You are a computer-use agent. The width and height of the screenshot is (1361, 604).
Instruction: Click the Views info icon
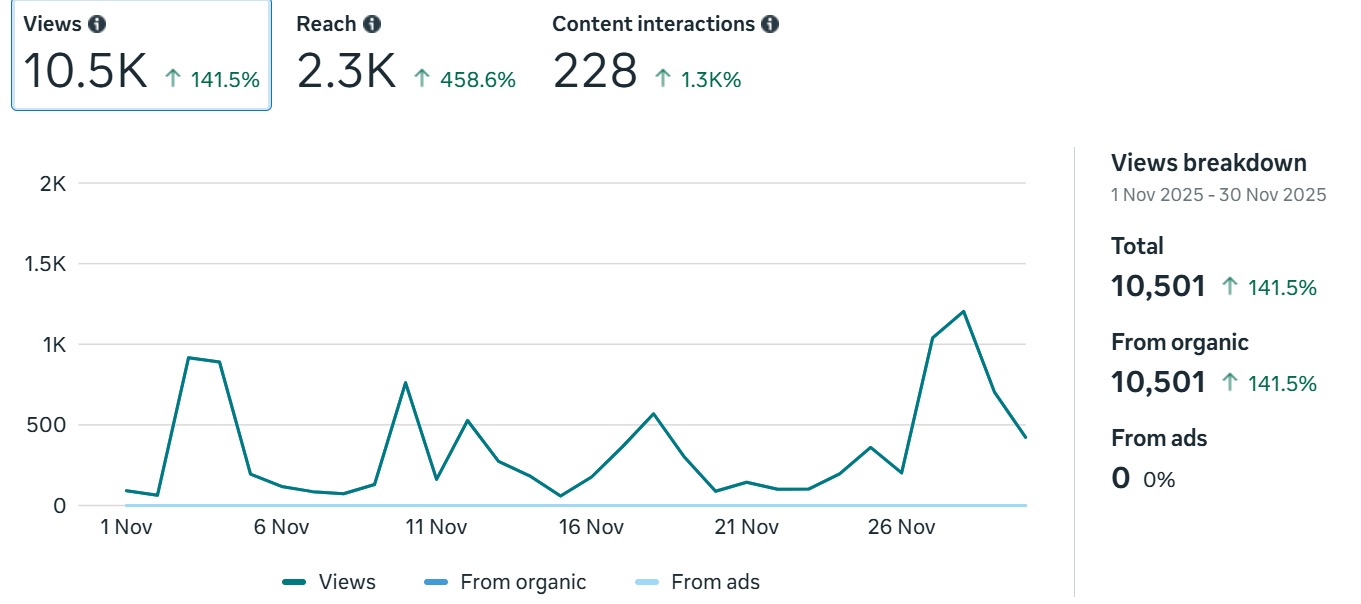click(x=95, y=23)
